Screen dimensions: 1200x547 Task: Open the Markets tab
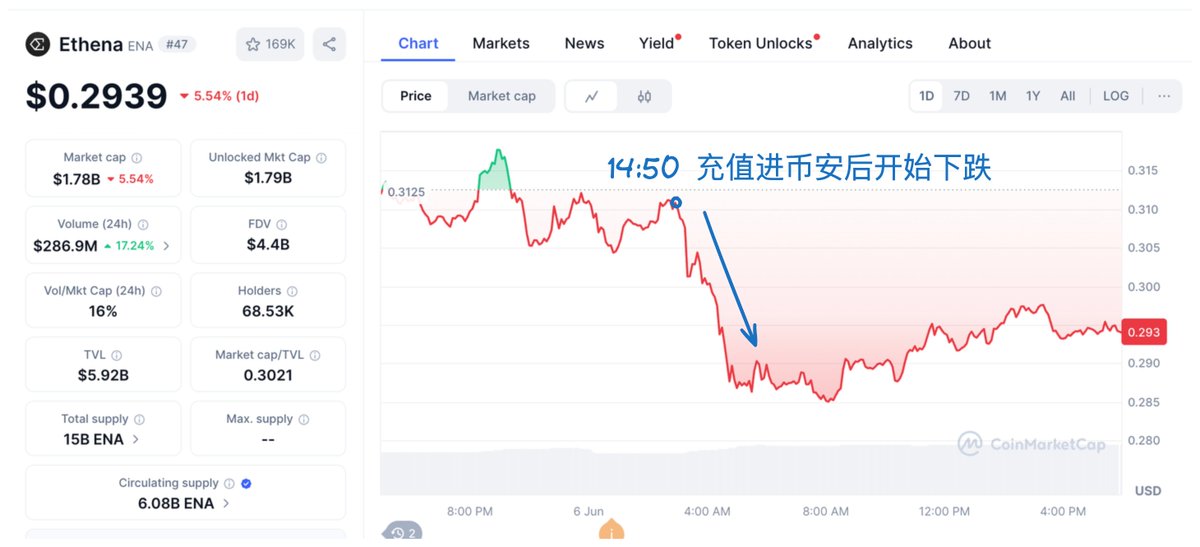(x=501, y=43)
